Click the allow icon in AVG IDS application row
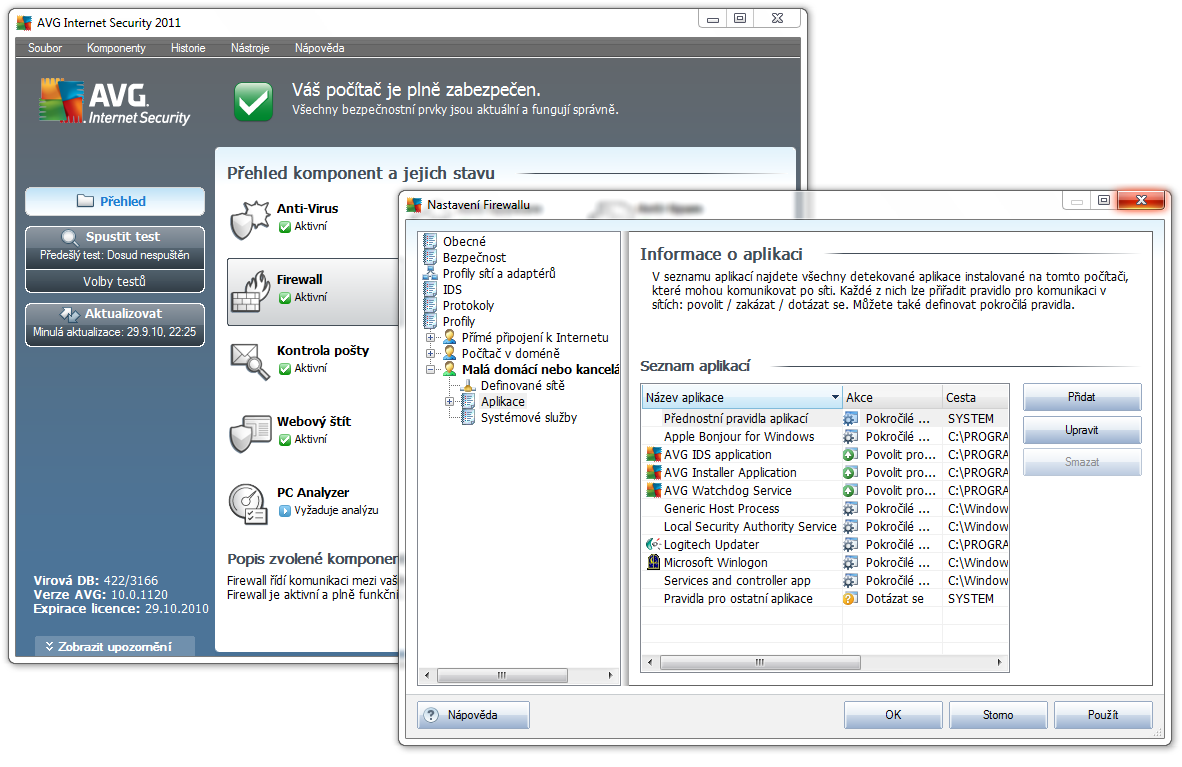1182x767 pixels. coord(850,455)
